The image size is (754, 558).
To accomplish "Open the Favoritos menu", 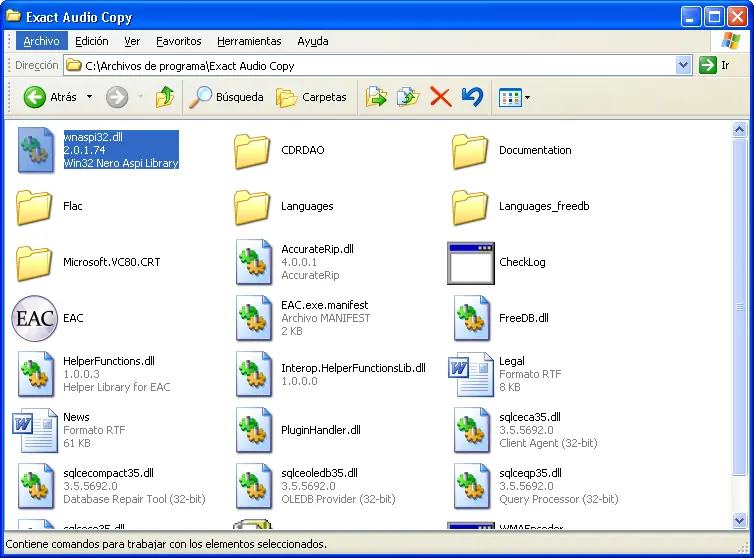I will 178,41.
